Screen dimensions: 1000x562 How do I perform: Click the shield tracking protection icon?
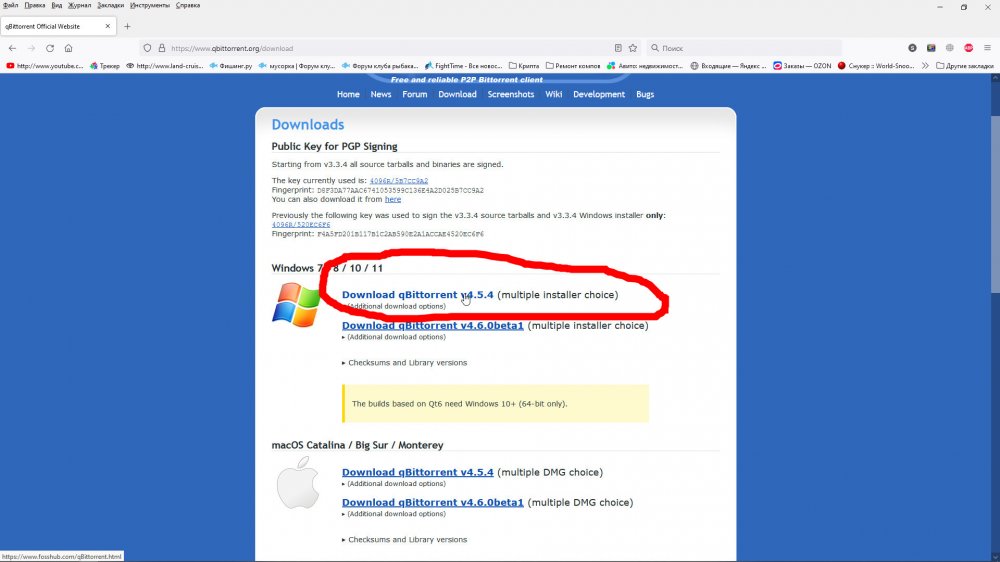tap(147, 48)
